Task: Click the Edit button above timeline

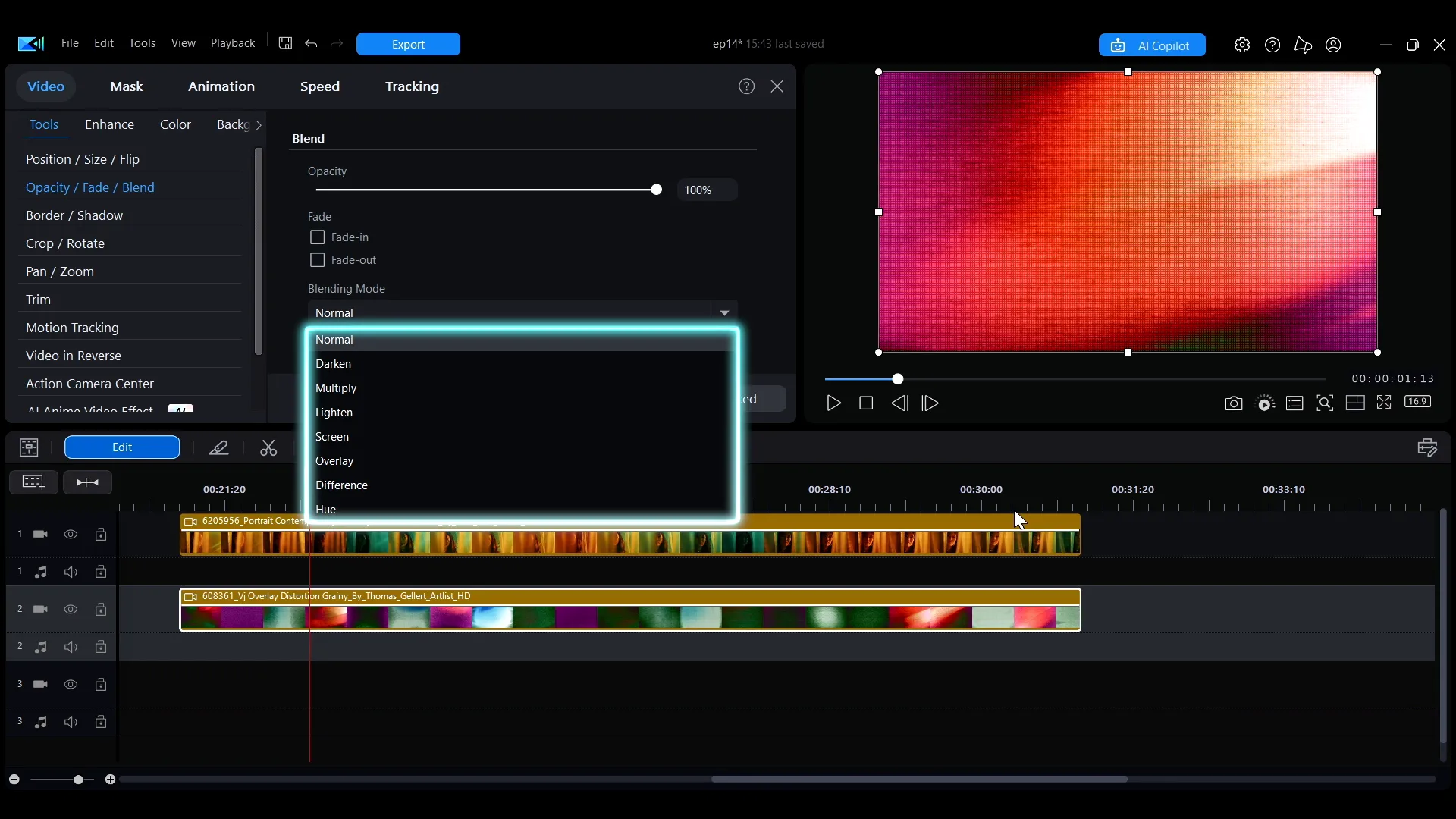Action: (122, 447)
